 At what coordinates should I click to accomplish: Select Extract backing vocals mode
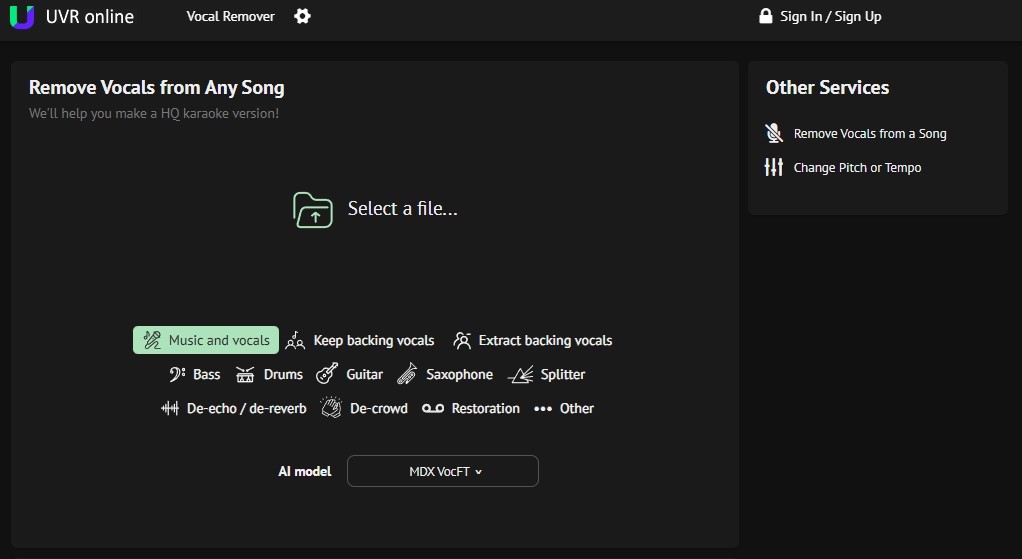[532, 341]
